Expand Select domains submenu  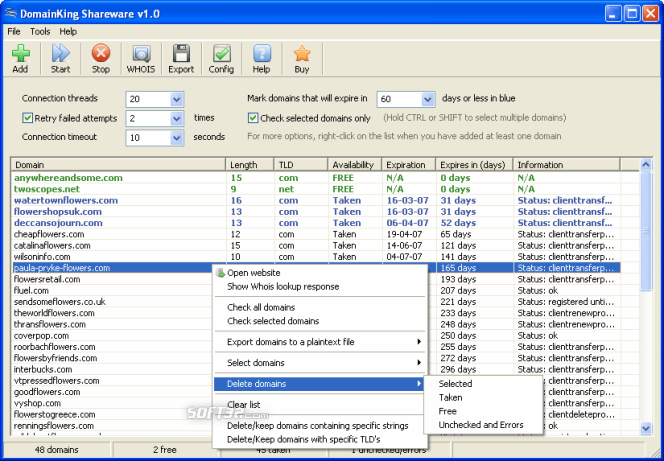point(320,363)
